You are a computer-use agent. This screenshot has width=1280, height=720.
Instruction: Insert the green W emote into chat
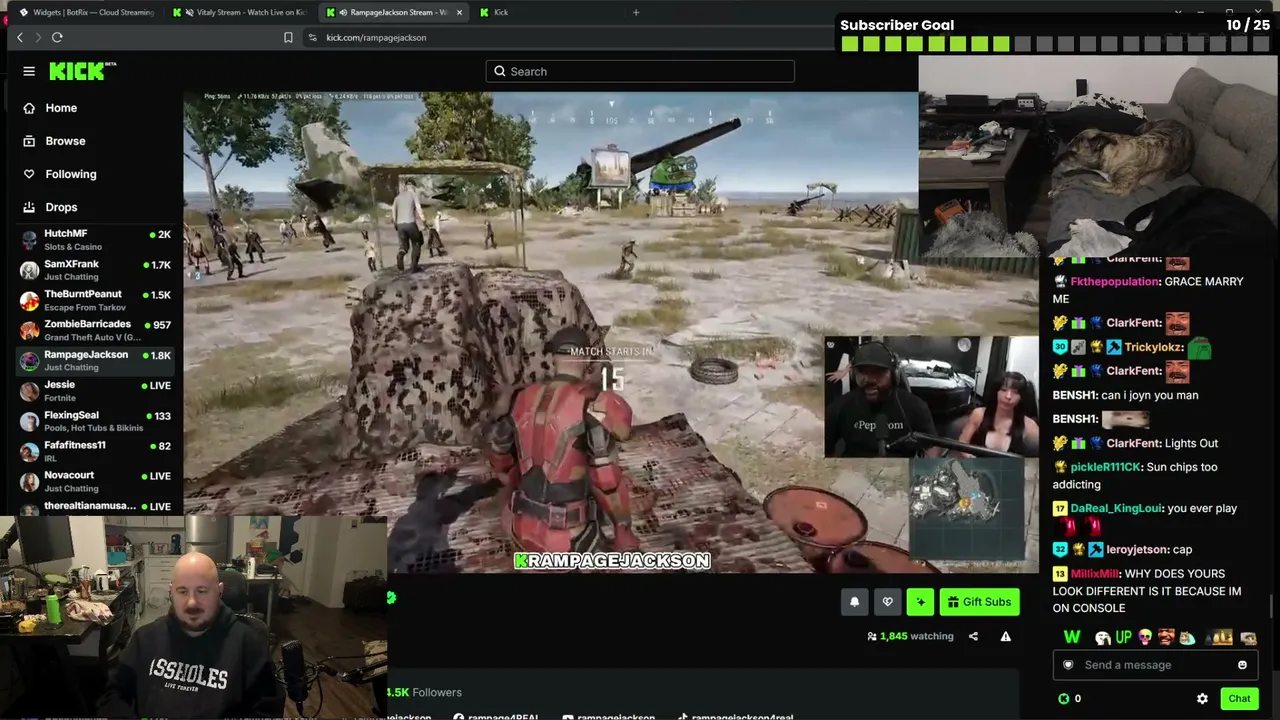pos(1072,637)
